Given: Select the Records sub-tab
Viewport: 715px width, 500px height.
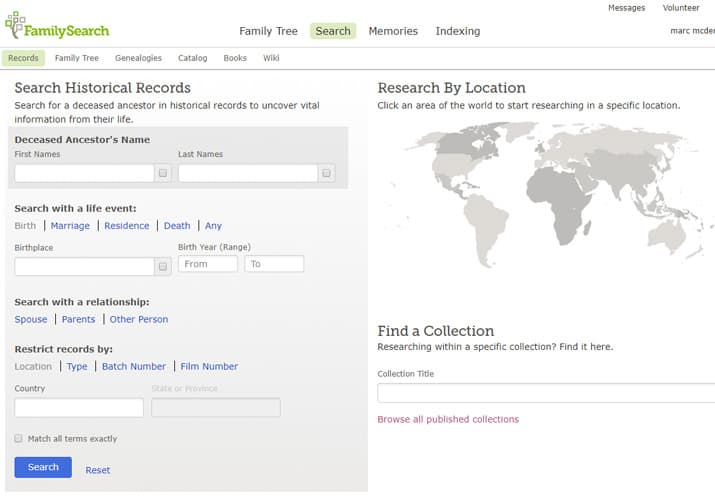Looking at the screenshot, I should [23, 58].
